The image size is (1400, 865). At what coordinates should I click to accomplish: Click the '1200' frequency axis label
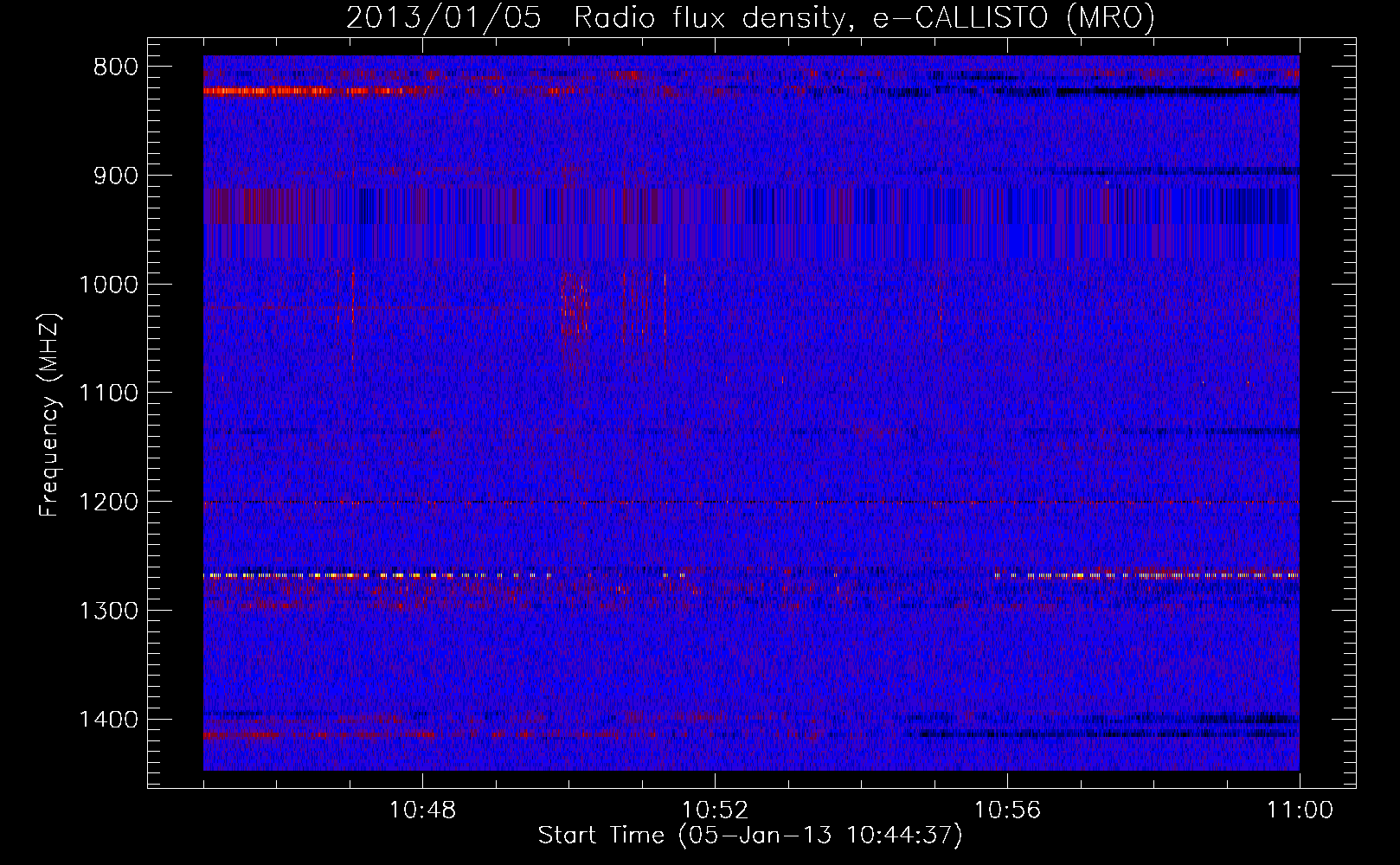[x=109, y=503]
